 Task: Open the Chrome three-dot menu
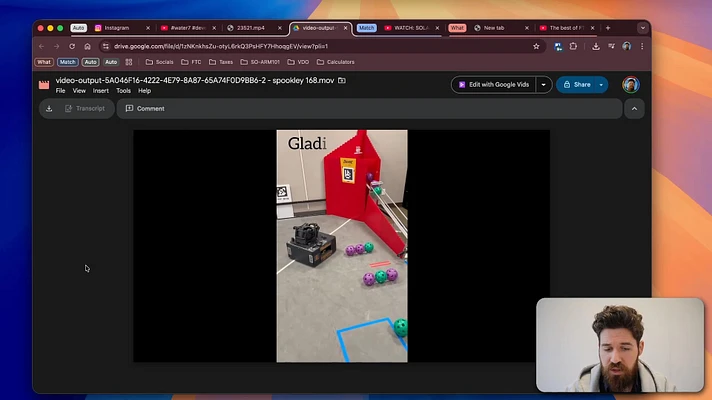point(642,46)
